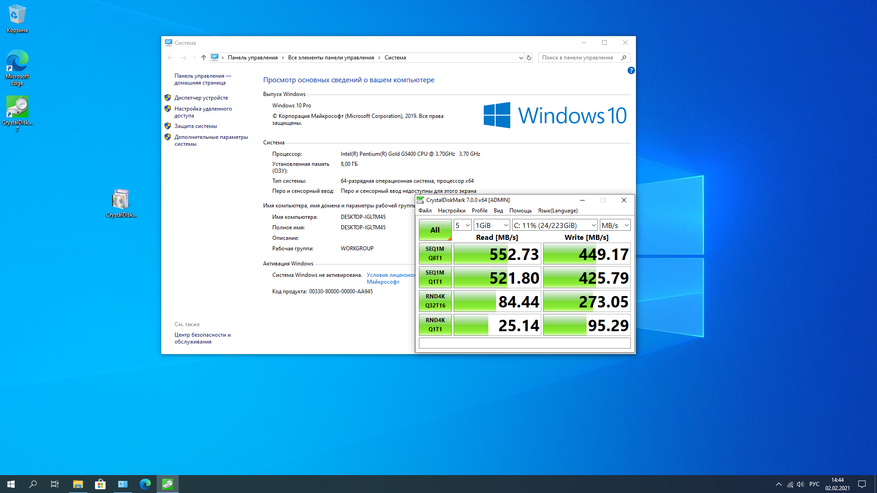Click the 449.17 write result
877x493 pixels.
pyautogui.click(x=587, y=254)
